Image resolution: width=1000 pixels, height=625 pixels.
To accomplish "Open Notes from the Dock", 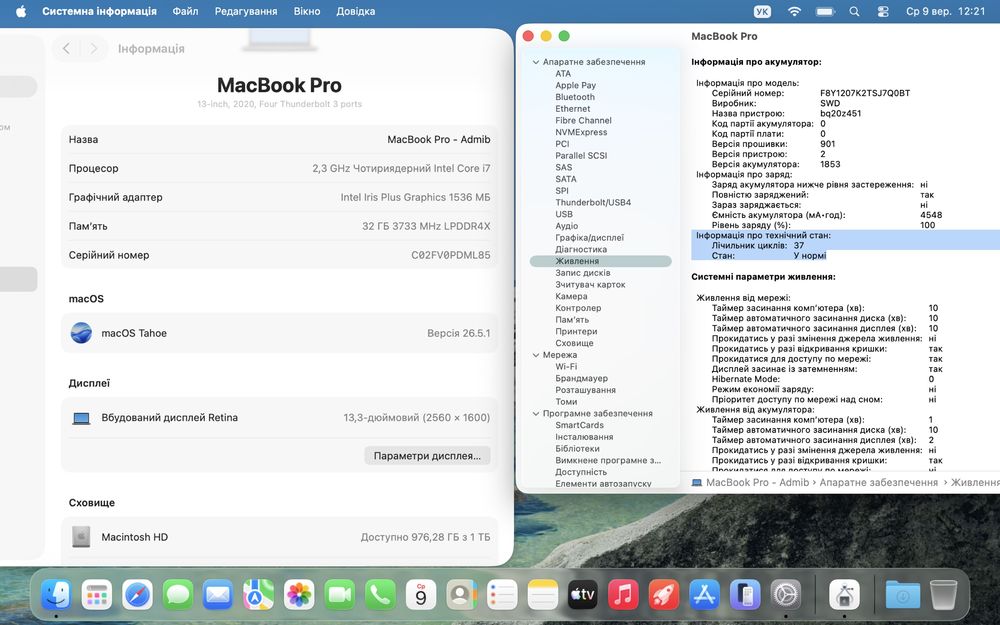I will (x=543, y=595).
